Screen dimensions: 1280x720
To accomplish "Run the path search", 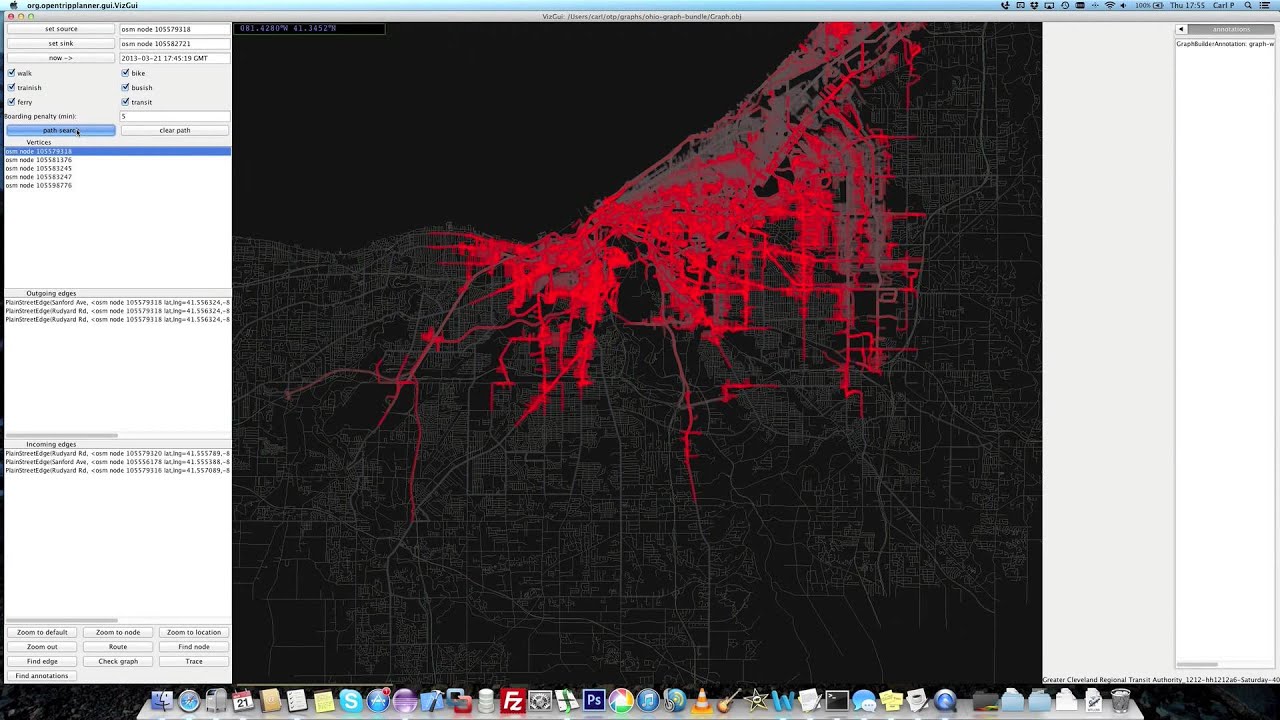I will (x=61, y=130).
